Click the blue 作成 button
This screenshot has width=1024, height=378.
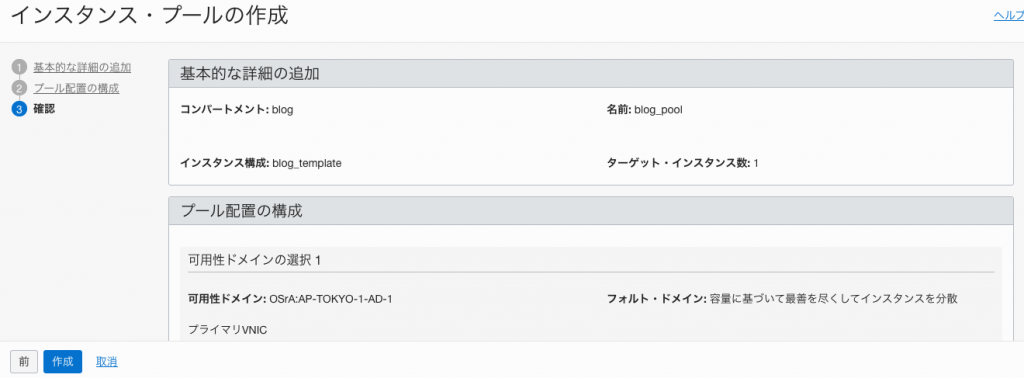click(63, 362)
